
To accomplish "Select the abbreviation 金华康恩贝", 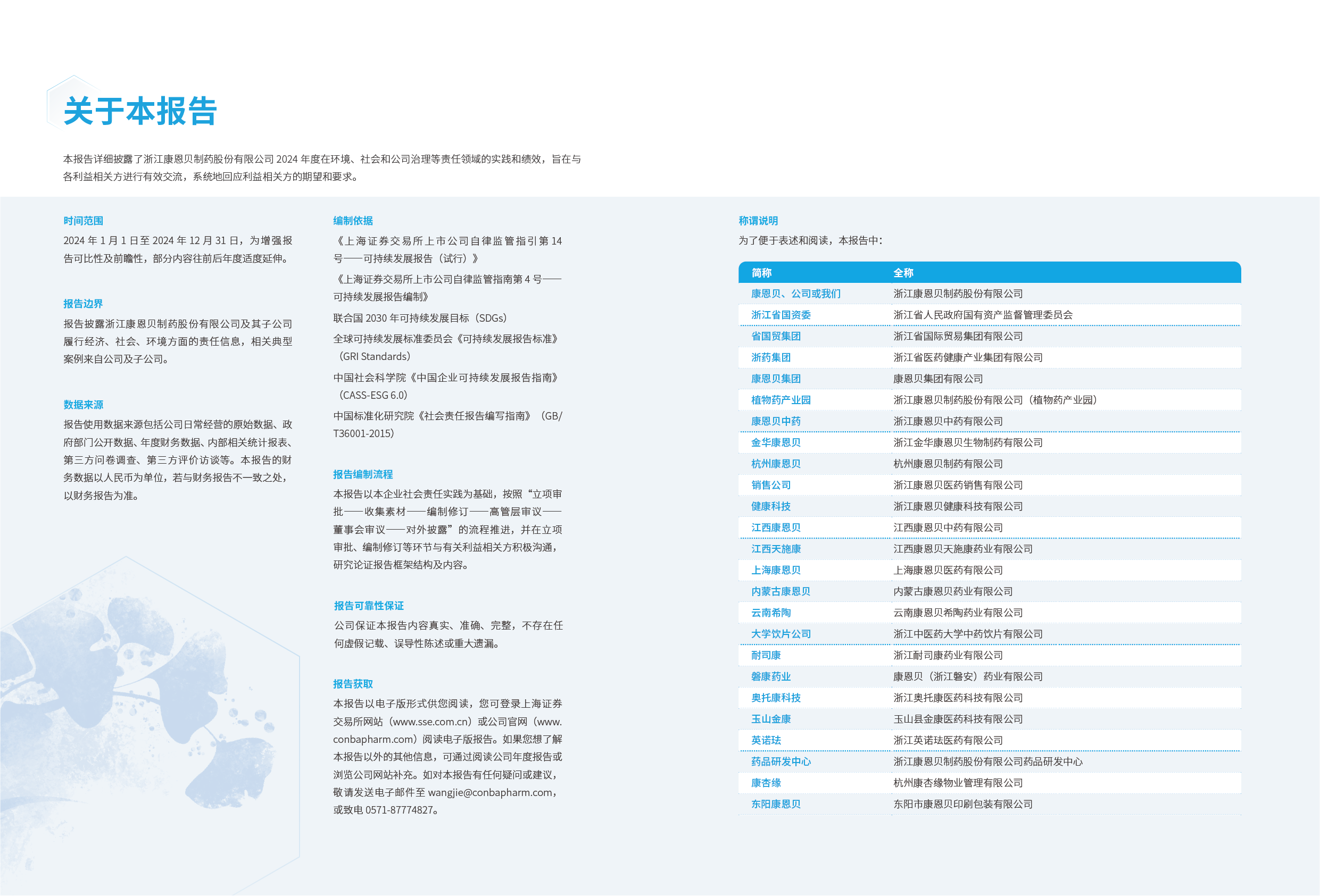I will tap(776, 443).
